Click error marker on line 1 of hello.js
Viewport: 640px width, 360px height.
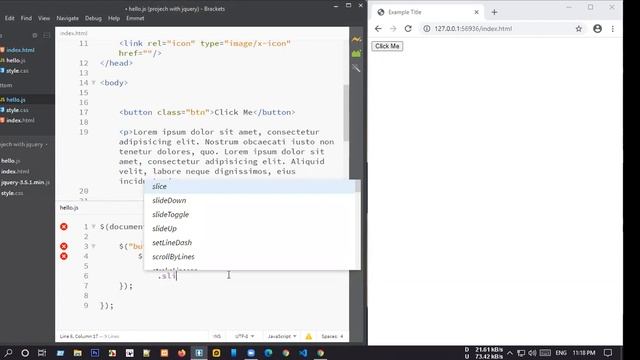64,227
